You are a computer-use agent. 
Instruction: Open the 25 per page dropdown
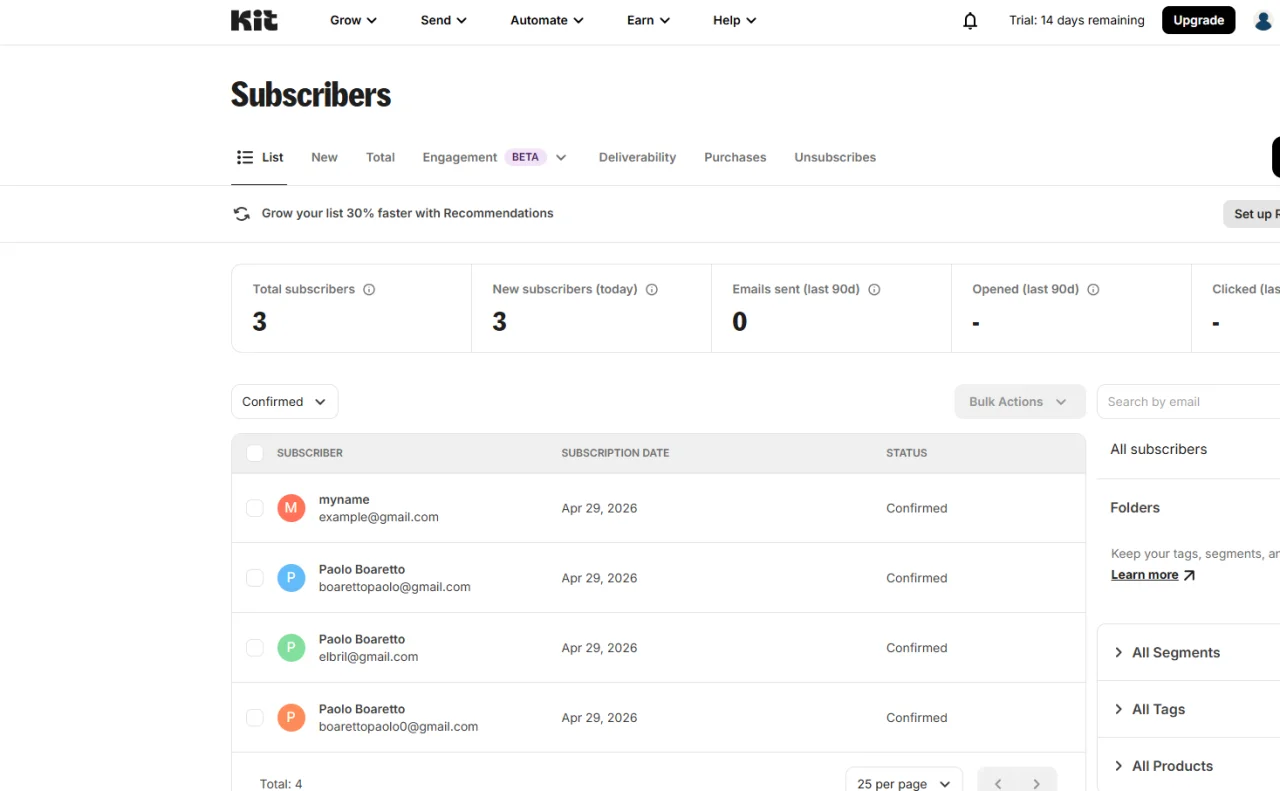[x=904, y=784]
